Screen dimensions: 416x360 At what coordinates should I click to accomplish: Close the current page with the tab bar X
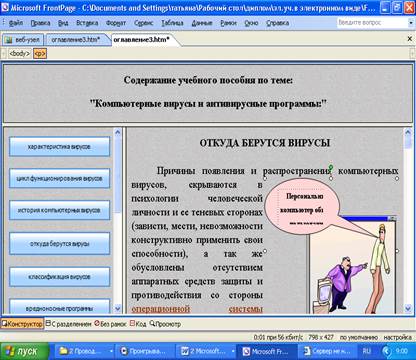click(x=410, y=39)
